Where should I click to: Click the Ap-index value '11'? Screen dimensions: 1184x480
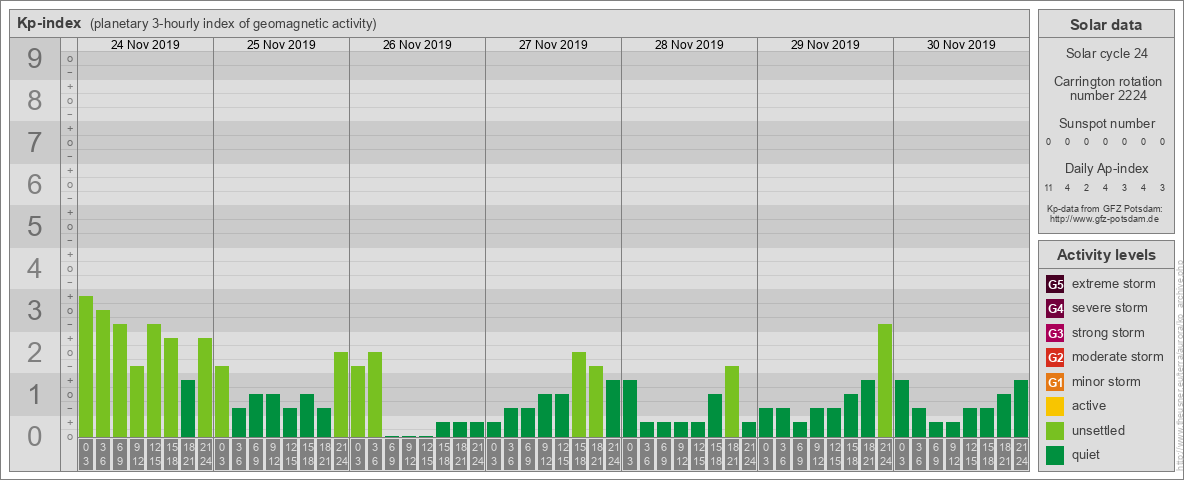point(1049,188)
